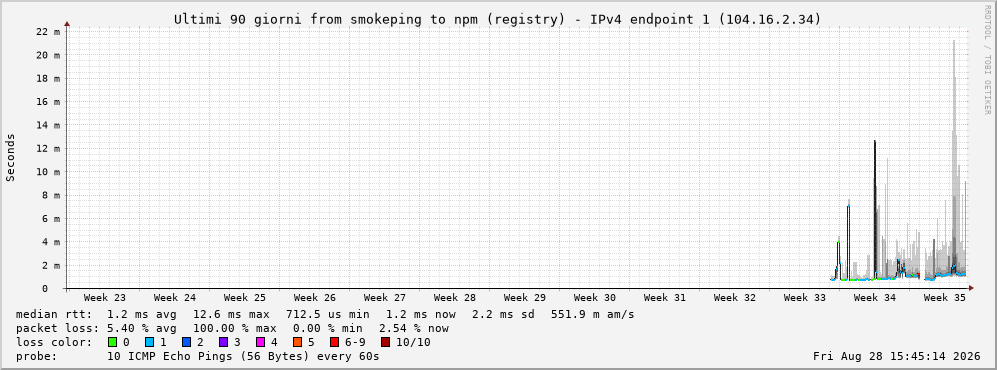Click the Week 35 axis label
Screen dimensions: 997x370
tap(944, 297)
